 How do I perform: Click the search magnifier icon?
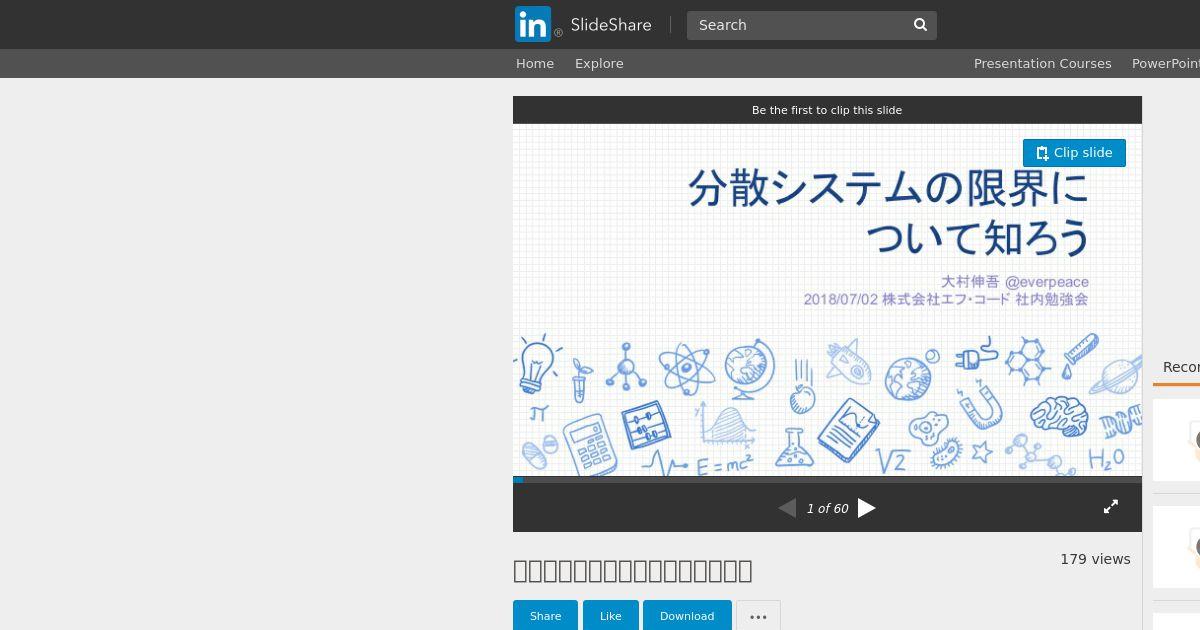tap(920, 25)
